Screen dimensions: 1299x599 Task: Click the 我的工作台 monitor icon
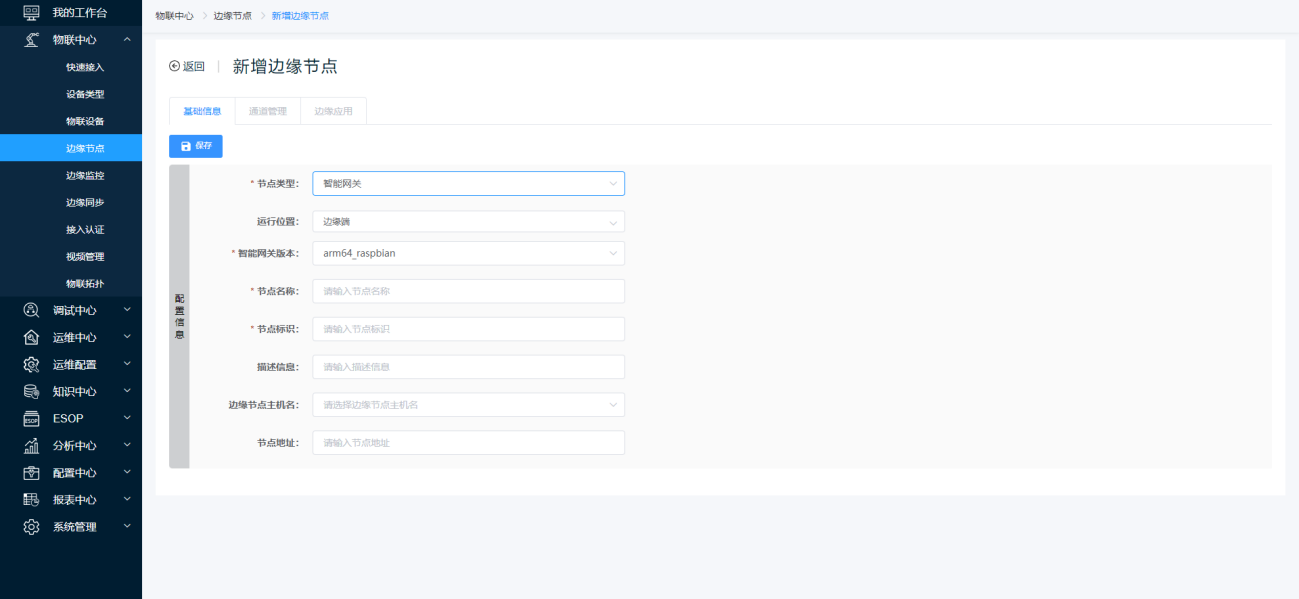click(31, 12)
